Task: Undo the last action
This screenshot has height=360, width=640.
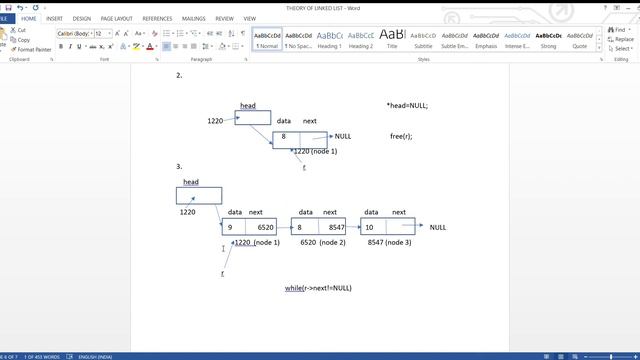Action: (20, 8)
